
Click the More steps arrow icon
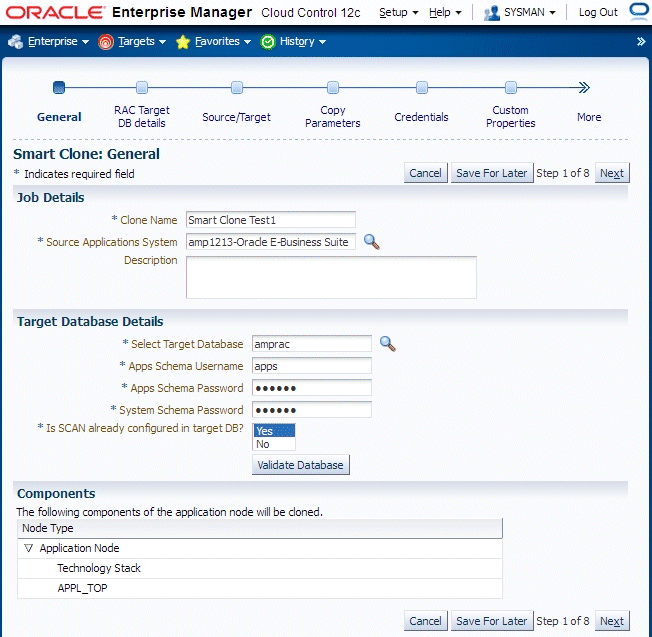pos(584,88)
